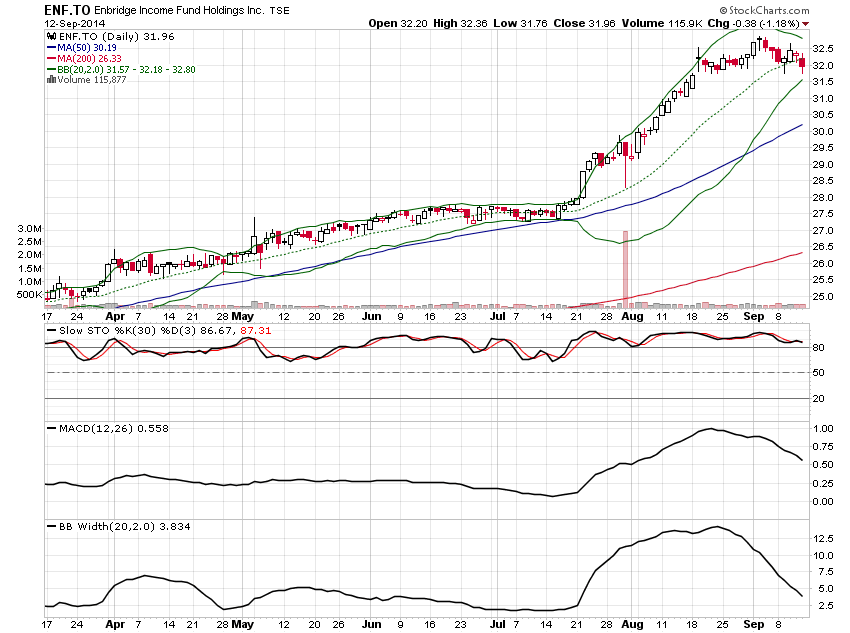Click the Low 31.76 value

(x=520, y=23)
